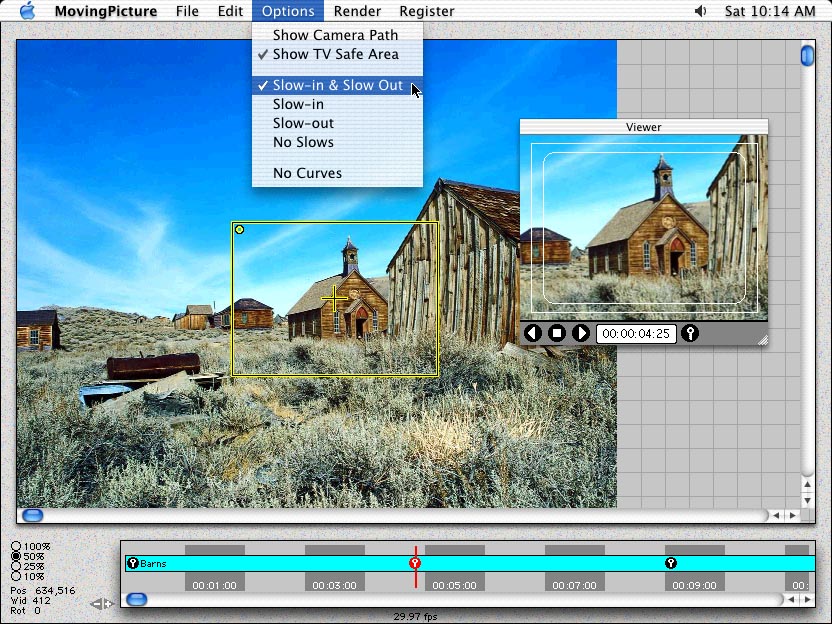
Task: Select the 10% zoom radio button
Action: (x=15, y=576)
